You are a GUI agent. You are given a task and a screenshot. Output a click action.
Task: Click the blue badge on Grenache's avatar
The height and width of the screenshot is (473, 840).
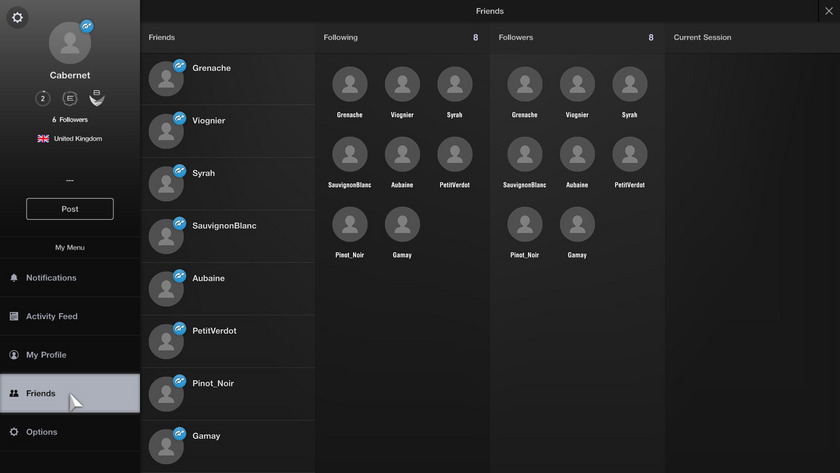(180, 66)
